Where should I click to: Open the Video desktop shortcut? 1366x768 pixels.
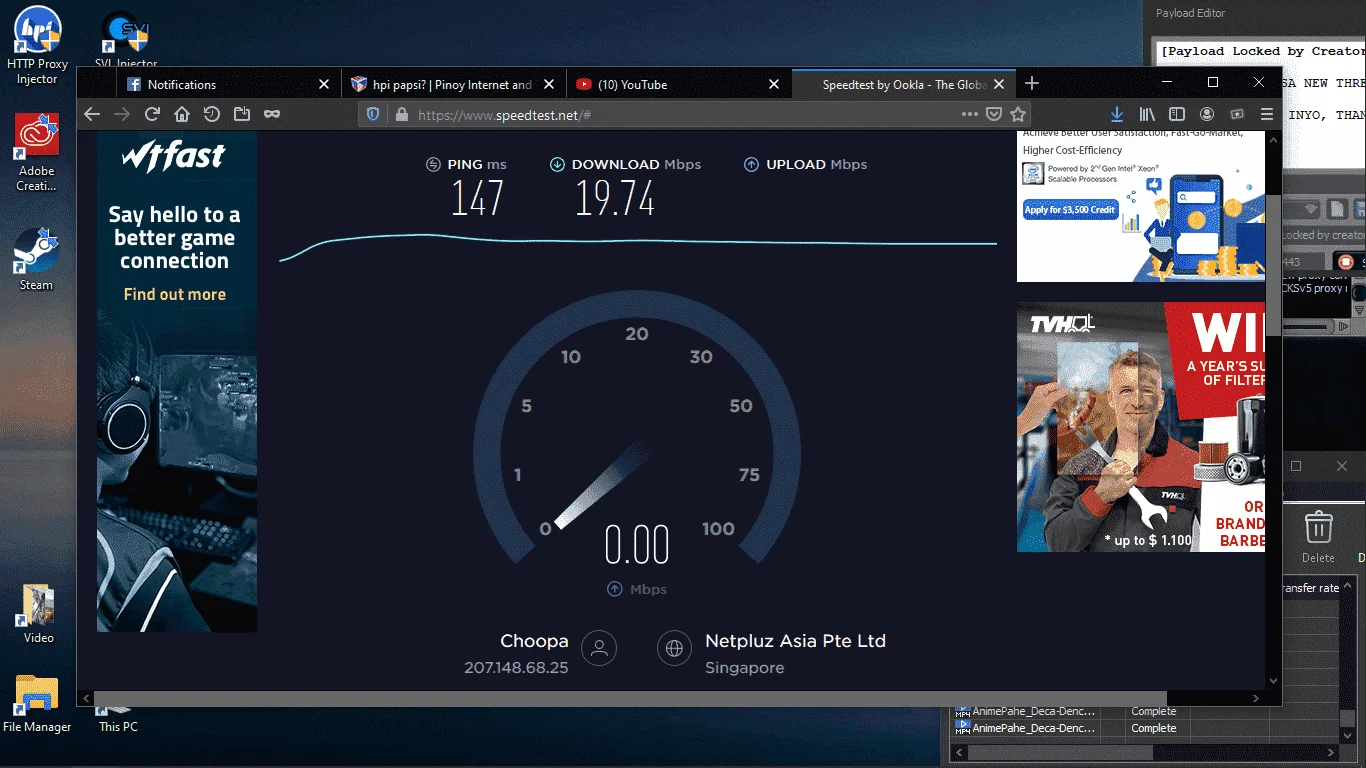(38, 613)
